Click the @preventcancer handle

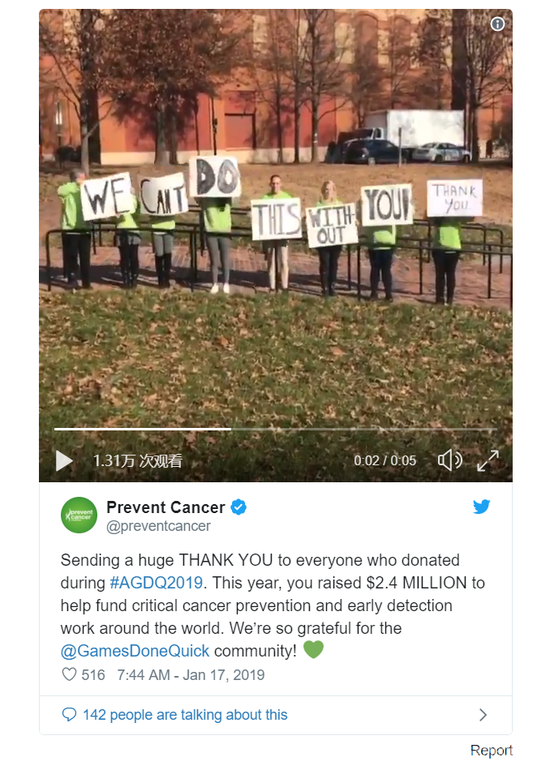tap(159, 526)
